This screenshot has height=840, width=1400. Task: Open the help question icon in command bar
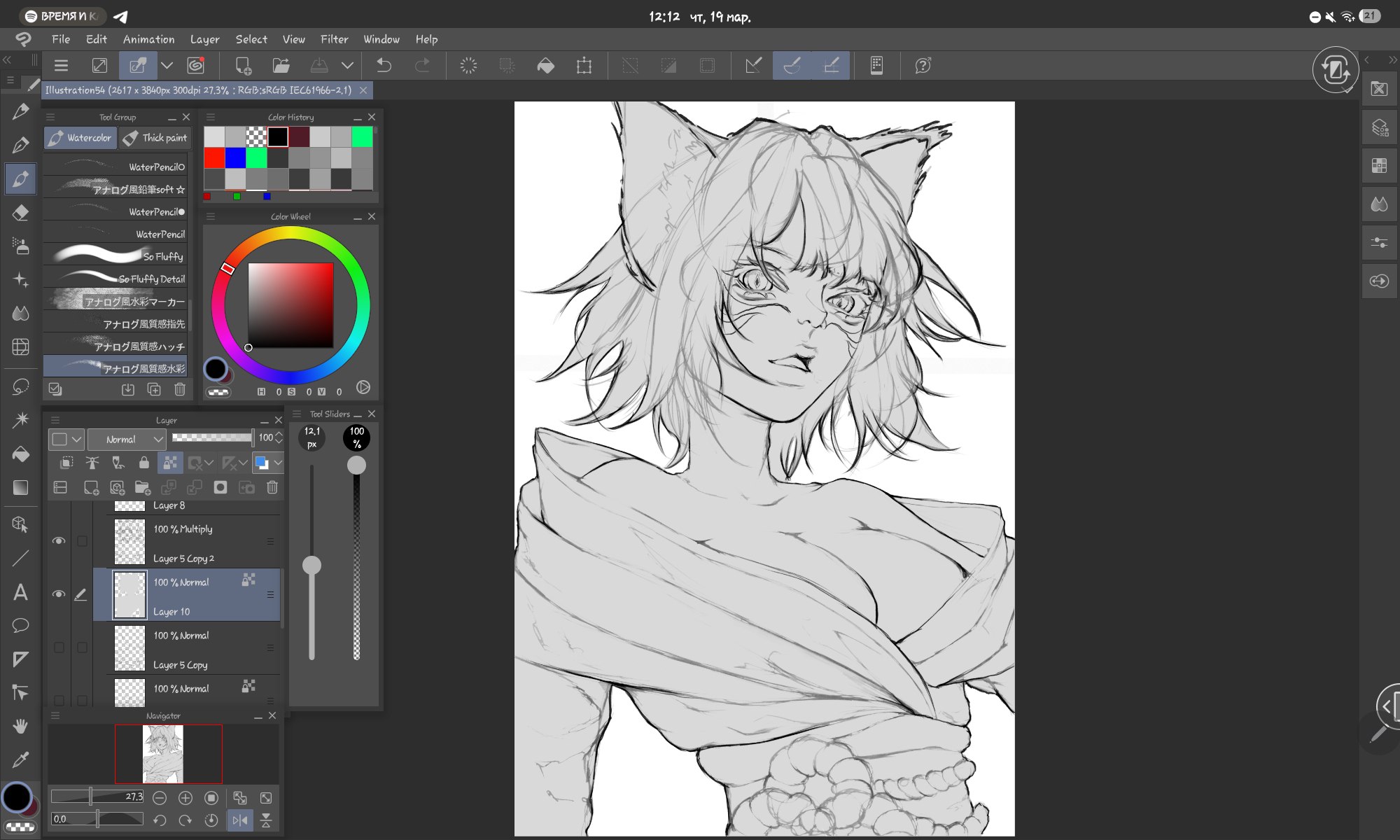[x=923, y=66]
